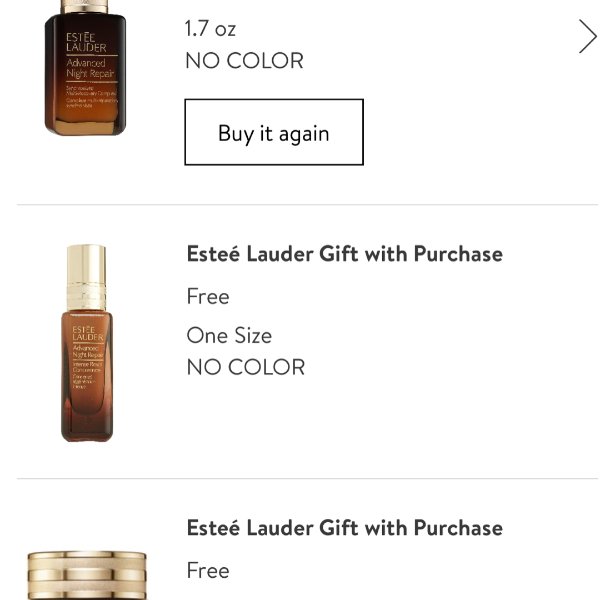Click the Estee Lauder label on serum bottle

coord(86,42)
